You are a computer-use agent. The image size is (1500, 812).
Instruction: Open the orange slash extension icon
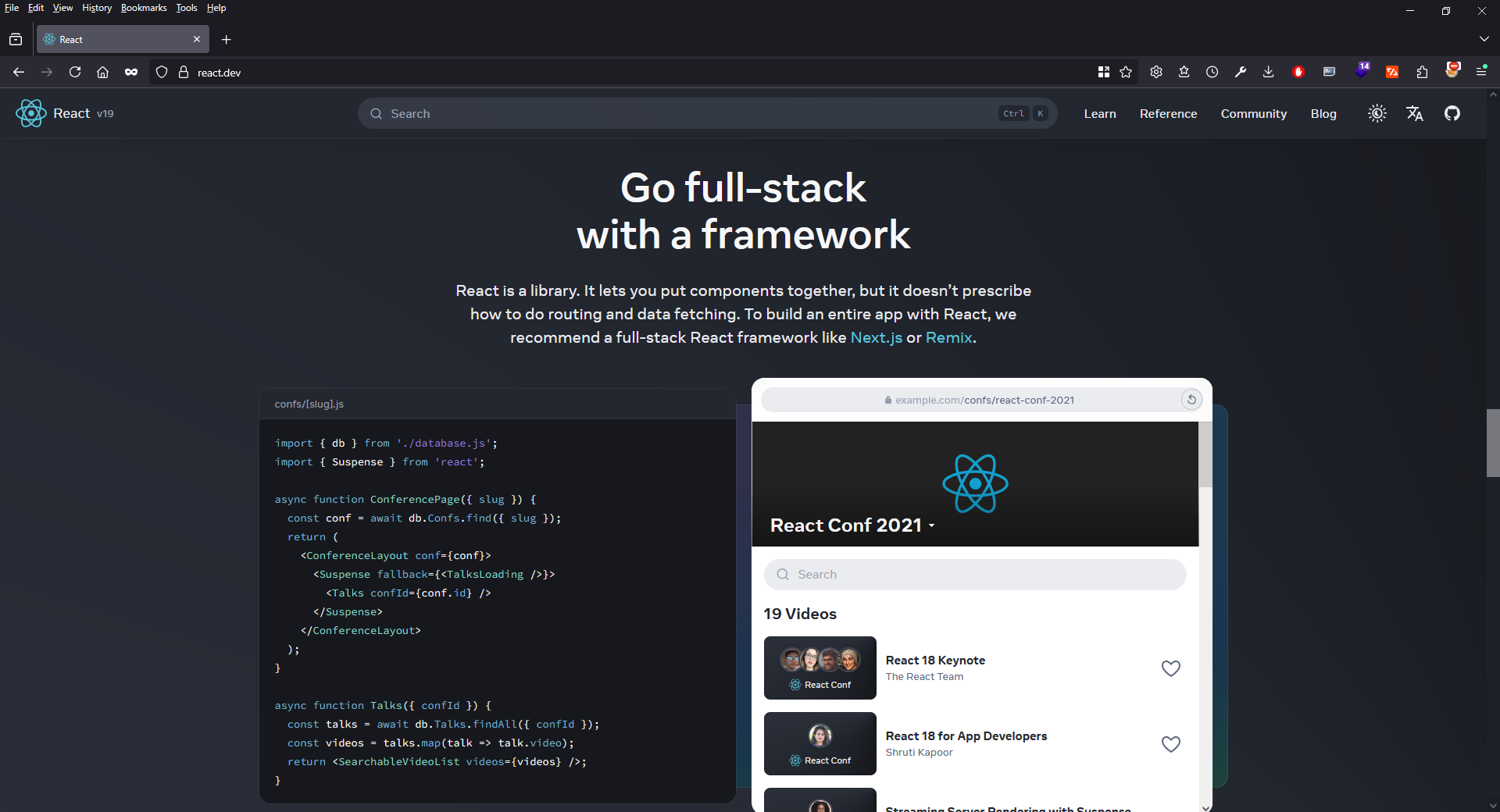[1392, 72]
